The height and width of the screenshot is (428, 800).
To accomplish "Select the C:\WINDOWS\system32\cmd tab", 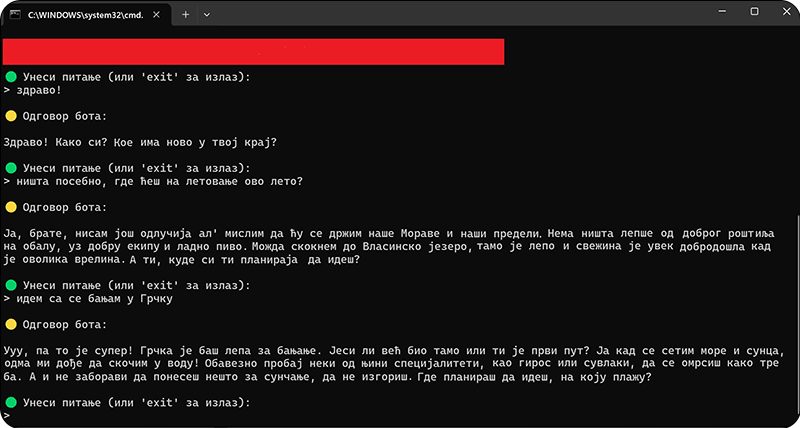I will point(80,15).
